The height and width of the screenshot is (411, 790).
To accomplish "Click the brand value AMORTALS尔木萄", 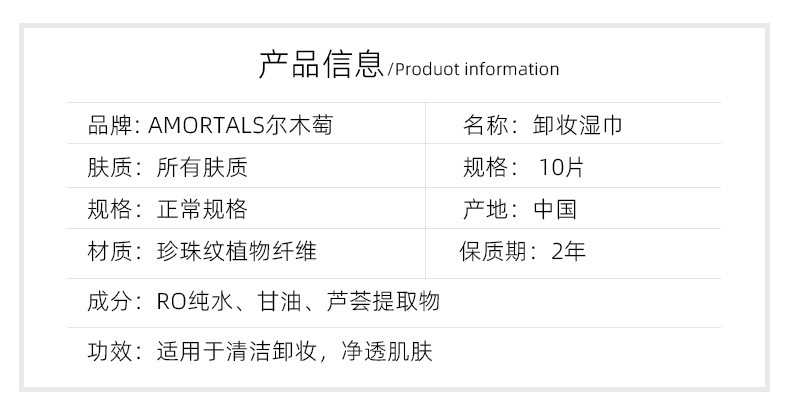I will coord(240,126).
